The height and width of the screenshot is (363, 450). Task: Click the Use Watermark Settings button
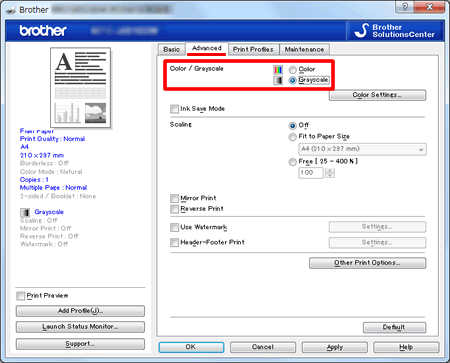point(377,227)
